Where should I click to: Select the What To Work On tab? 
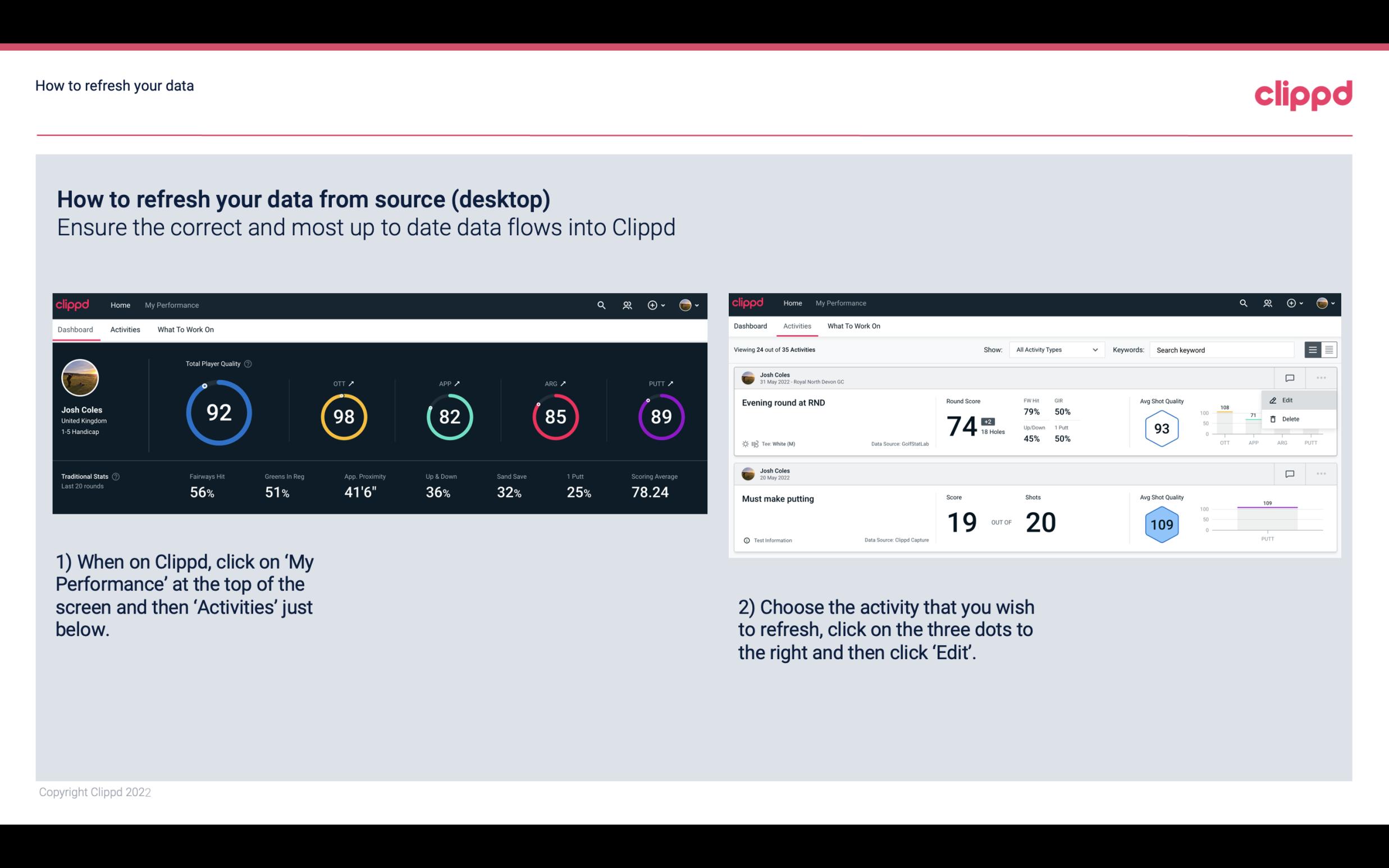[x=185, y=329]
